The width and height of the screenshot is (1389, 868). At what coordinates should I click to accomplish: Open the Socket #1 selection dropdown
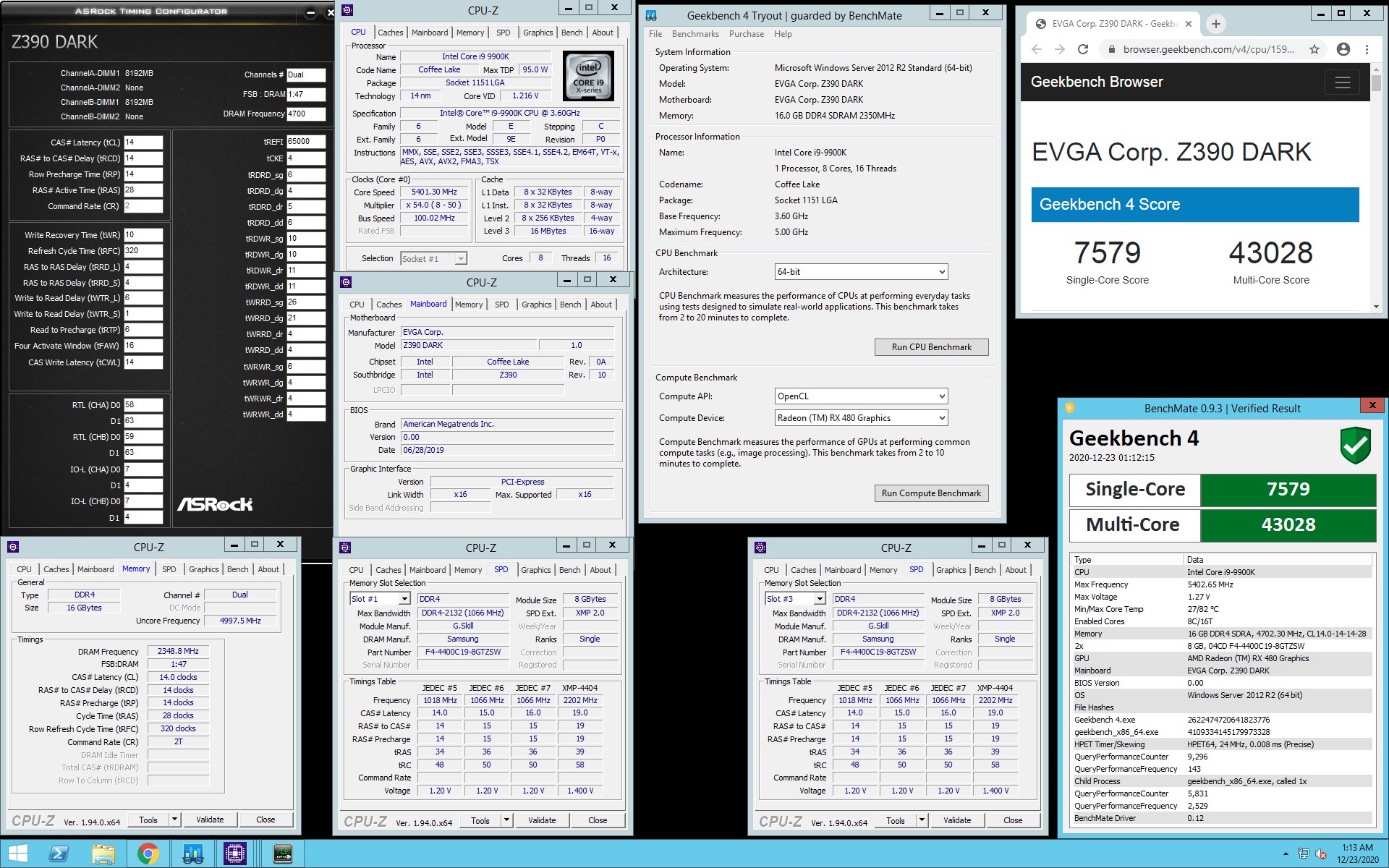tap(433, 258)
